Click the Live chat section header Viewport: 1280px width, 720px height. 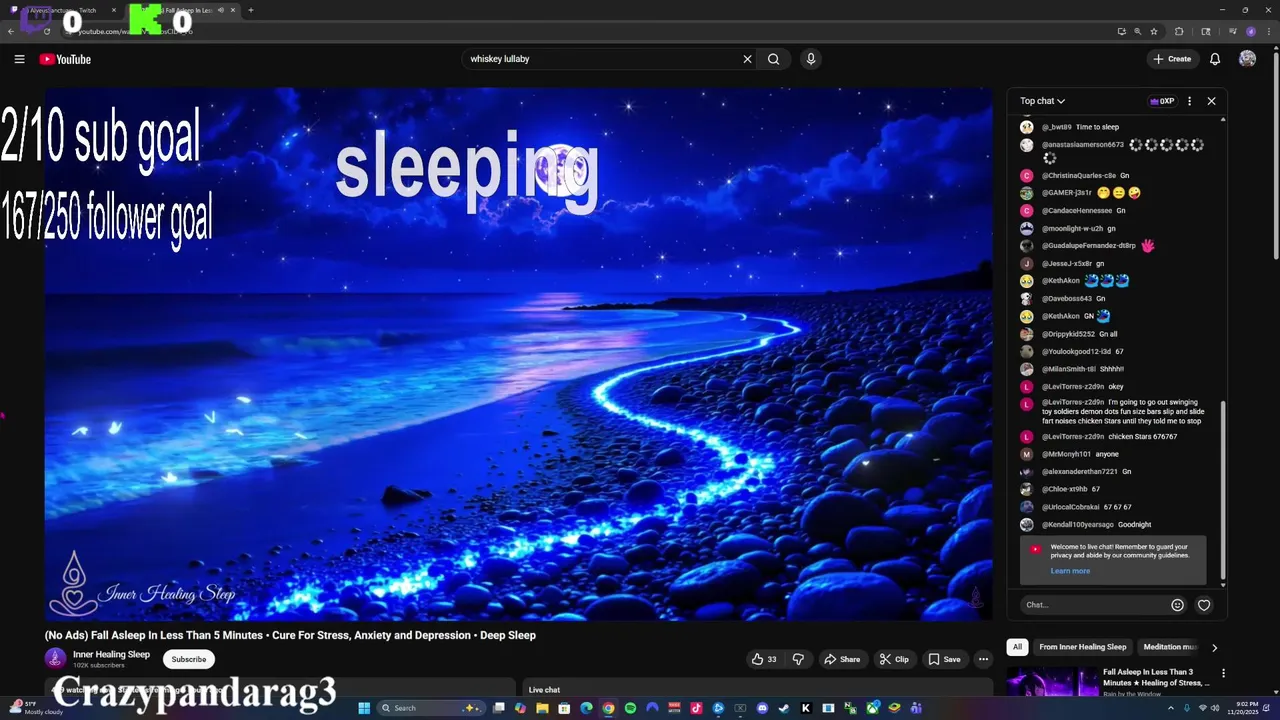coord(544,690)
